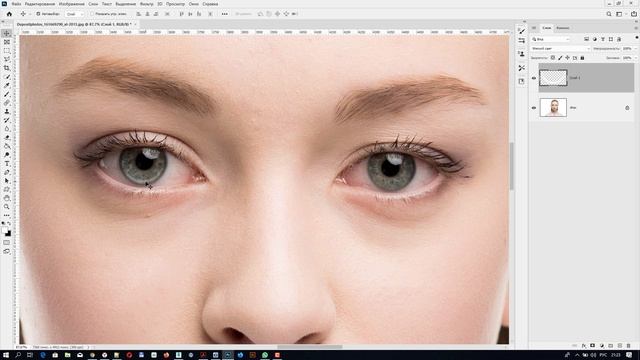Viewport: 640px width, 360px height.
Task: Open the Фильтр menu
Action: coord(146,4)
